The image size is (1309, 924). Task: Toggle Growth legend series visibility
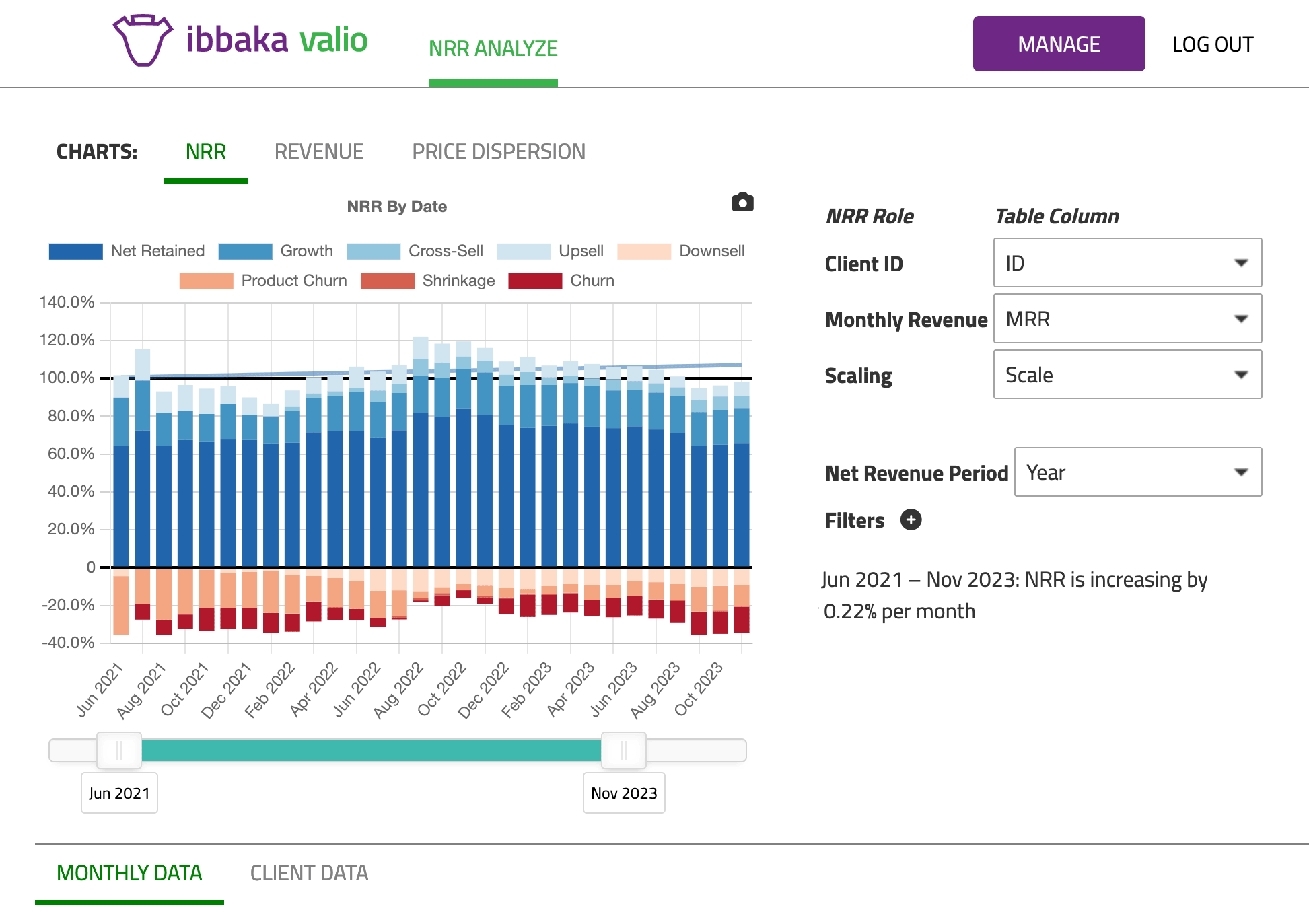click(276, 251)
